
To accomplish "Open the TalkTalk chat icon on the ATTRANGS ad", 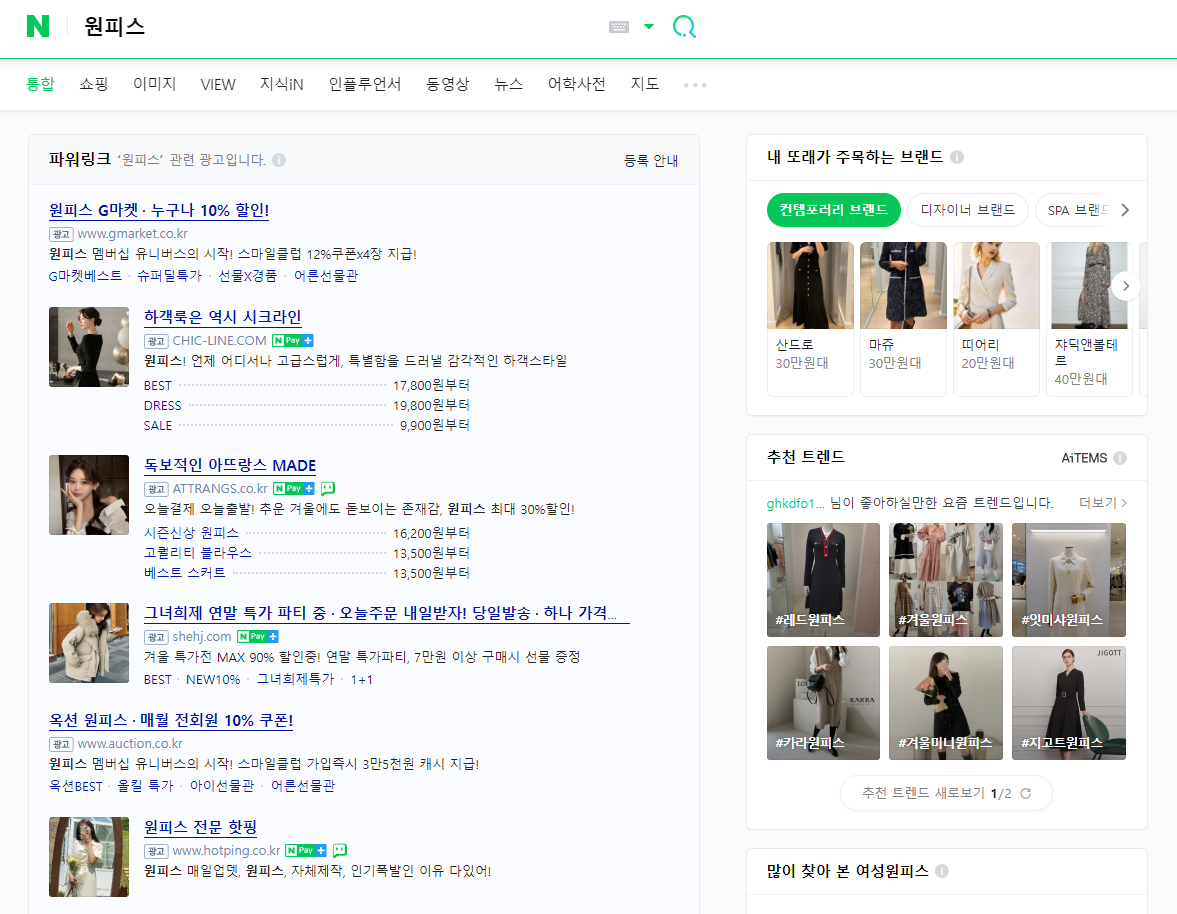I will point(327,488).
